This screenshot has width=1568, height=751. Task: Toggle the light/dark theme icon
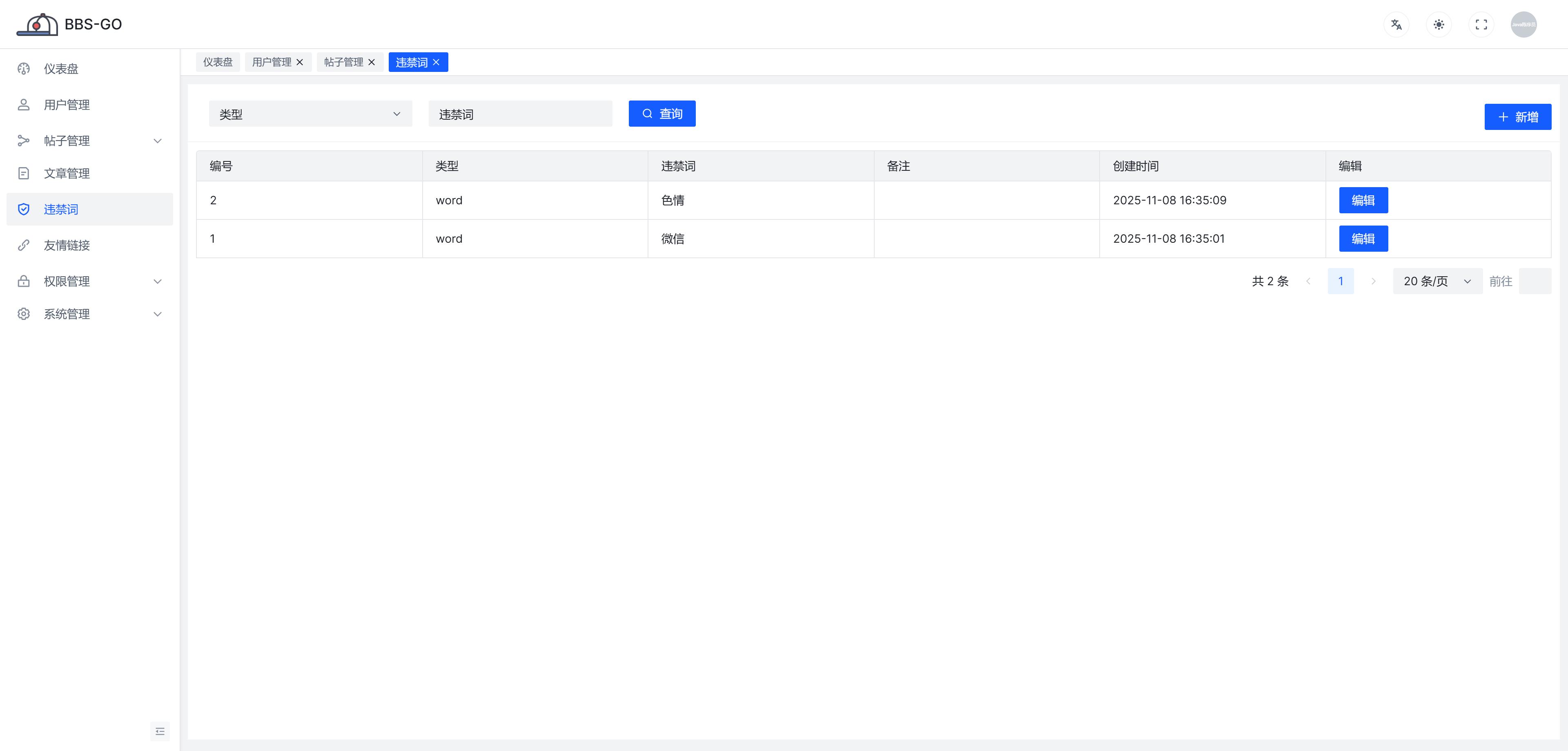pyautogui.click(x=1438, y=25)
